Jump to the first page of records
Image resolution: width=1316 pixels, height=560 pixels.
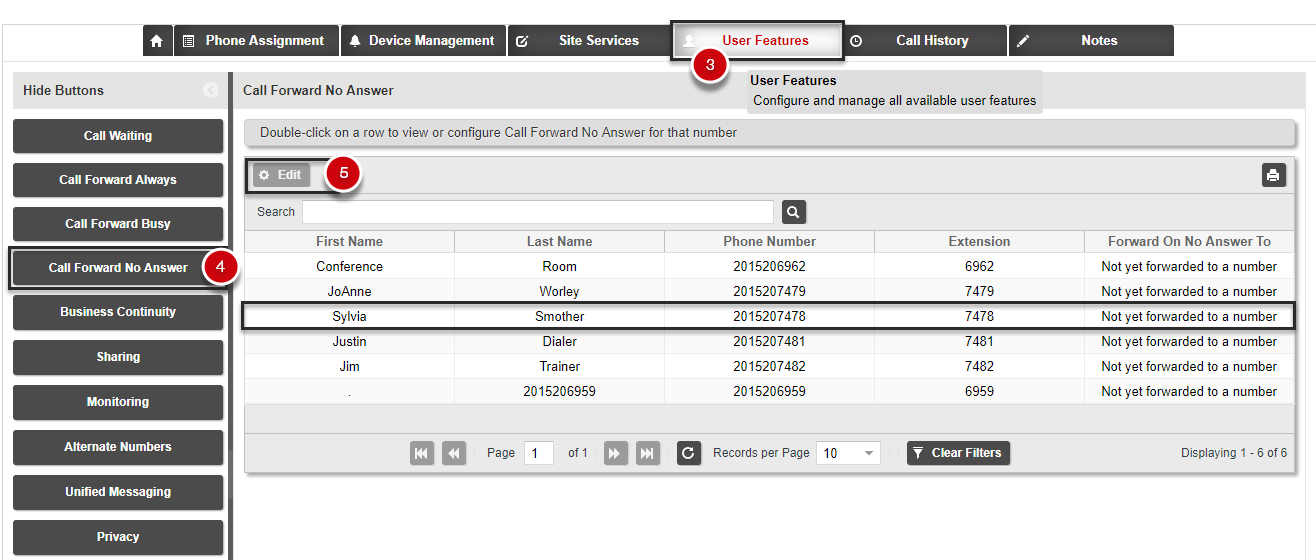(422, 453)
